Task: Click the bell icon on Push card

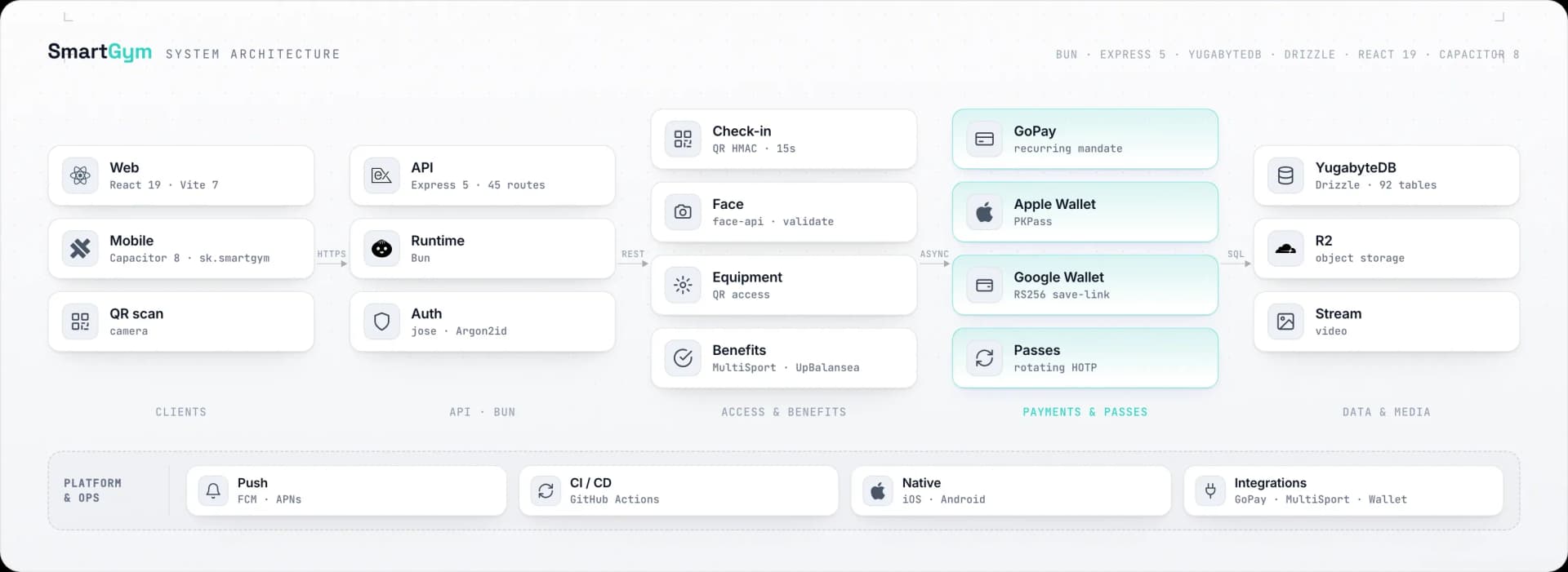Action: 213,490
